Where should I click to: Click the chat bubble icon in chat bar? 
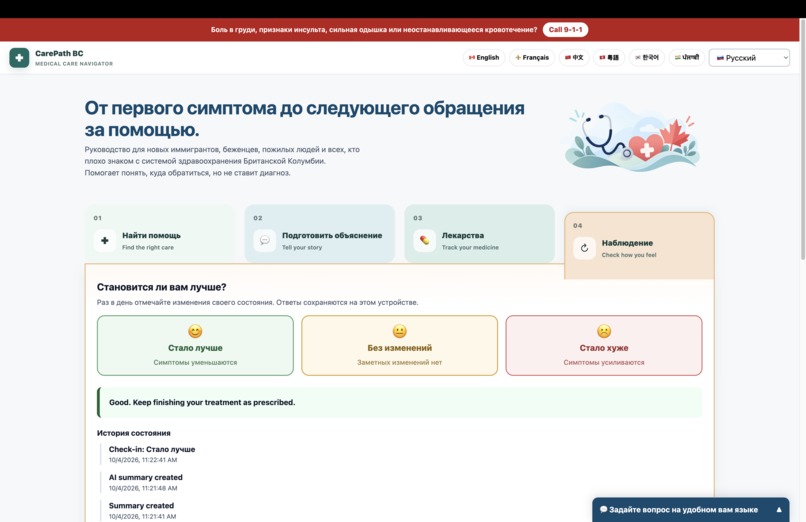[603, 510]
